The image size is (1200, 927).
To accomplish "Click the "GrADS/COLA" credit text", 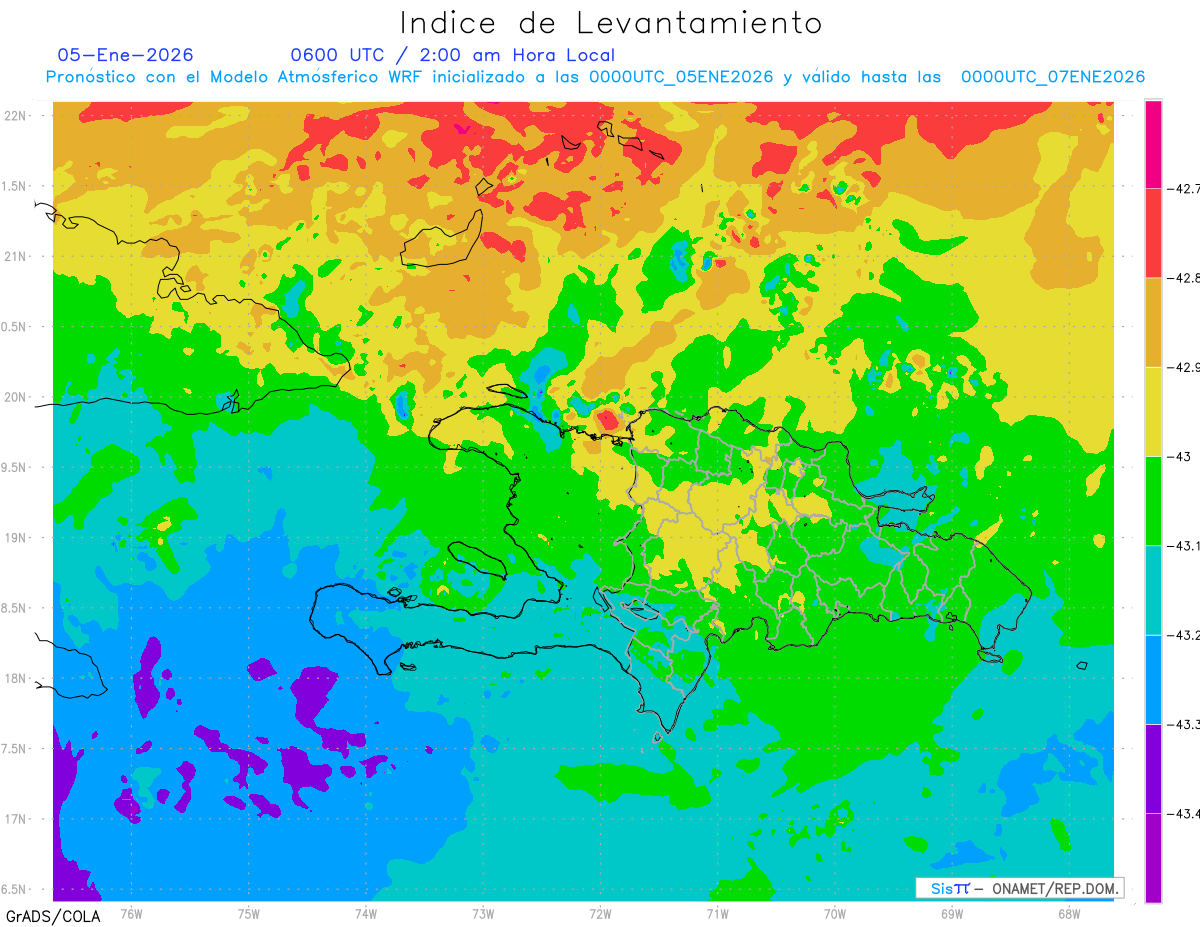I will pos(51,916).
